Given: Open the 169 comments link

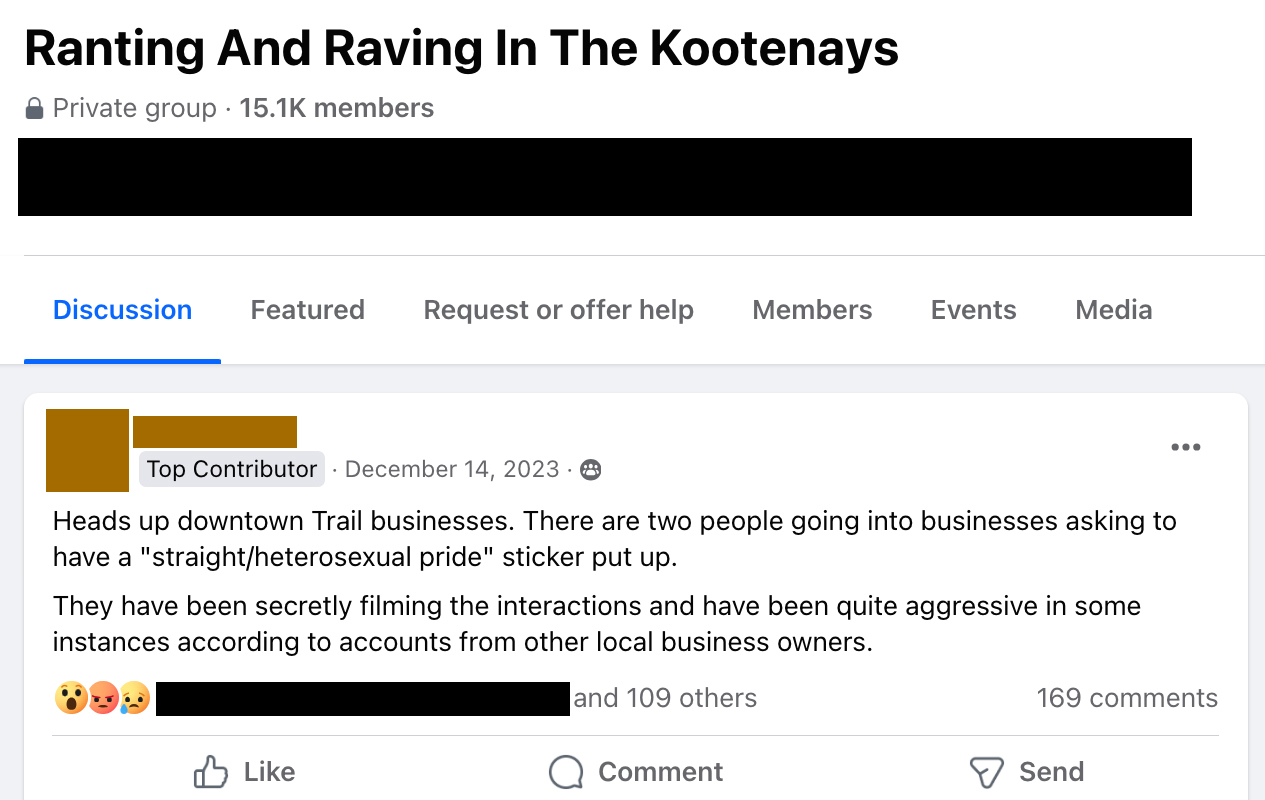Looking at the screenshot, I should click(1127, 698).
